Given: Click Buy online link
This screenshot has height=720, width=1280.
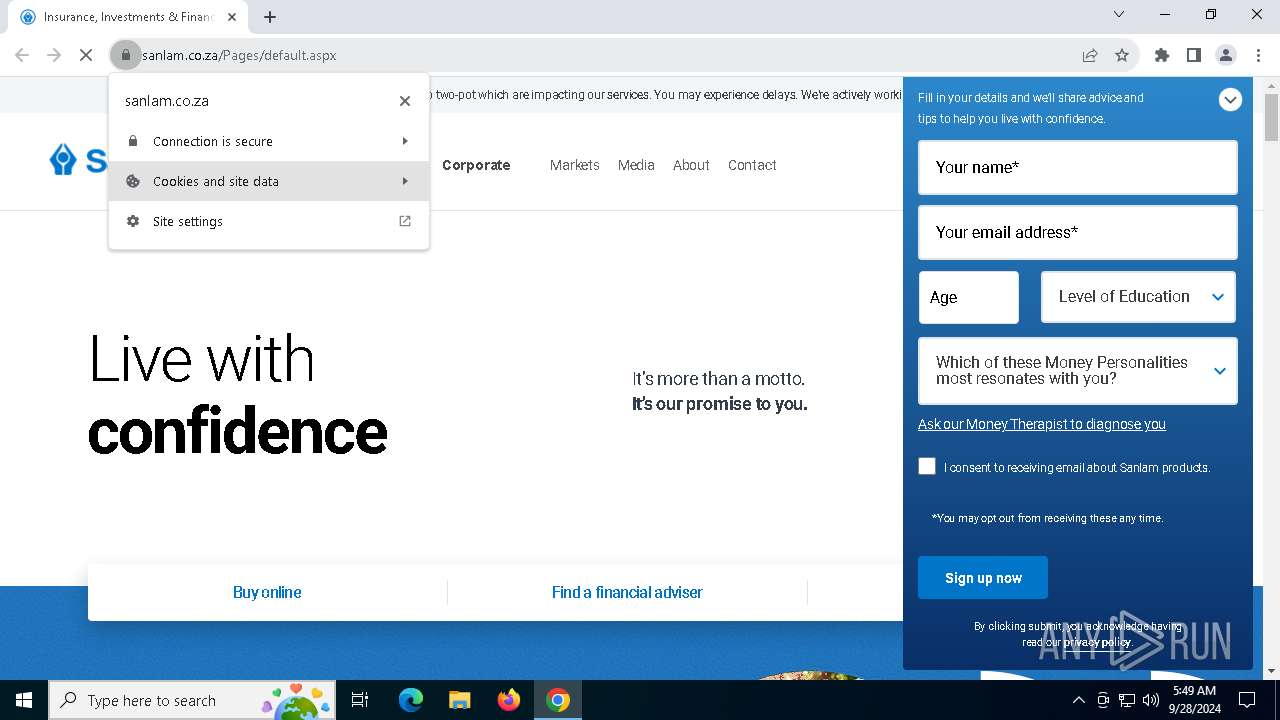Looking at the screenshot, I should (267, 592).
